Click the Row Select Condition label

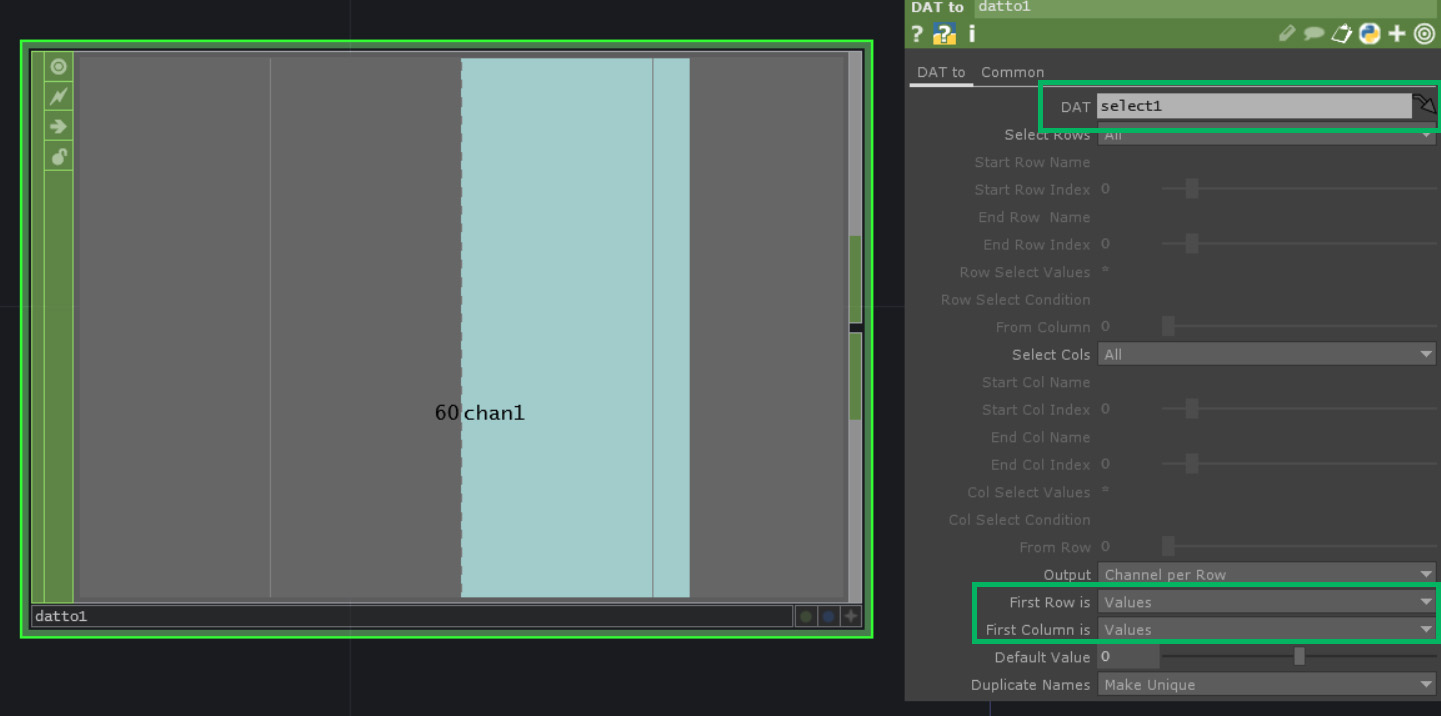(x=1015, y=299)
